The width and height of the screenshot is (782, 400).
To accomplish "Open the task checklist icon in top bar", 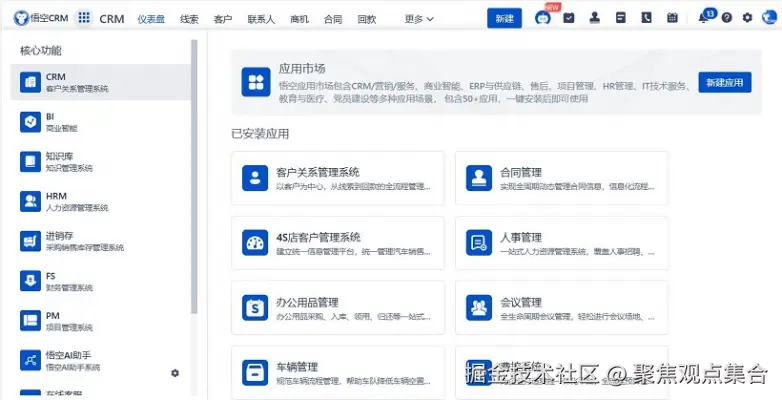I will coord(569,18).
